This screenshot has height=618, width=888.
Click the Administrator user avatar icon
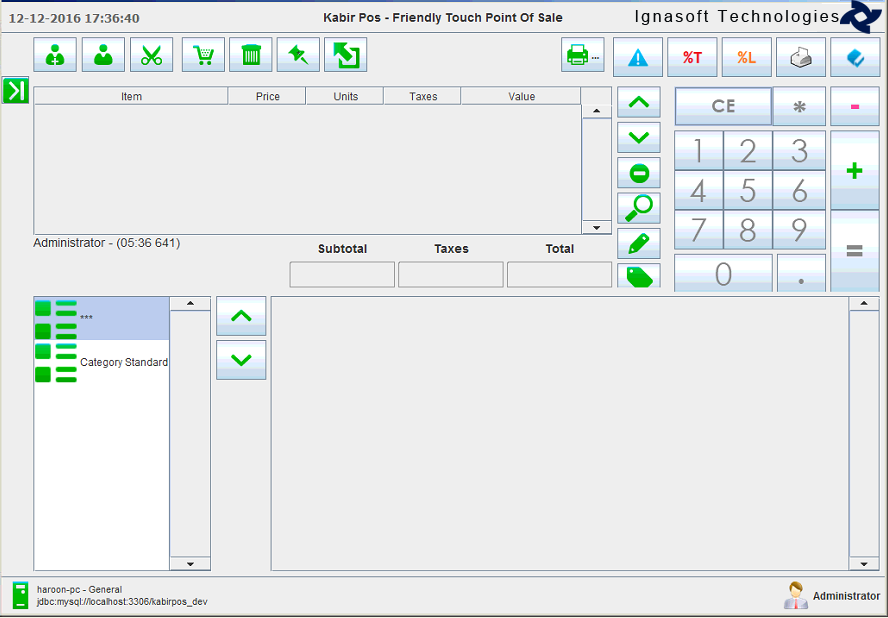tap(796, 595)
